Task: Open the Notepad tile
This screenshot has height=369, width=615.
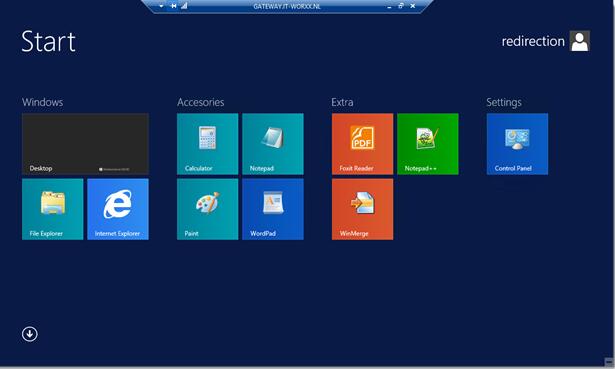Action: tap(273, 144)
